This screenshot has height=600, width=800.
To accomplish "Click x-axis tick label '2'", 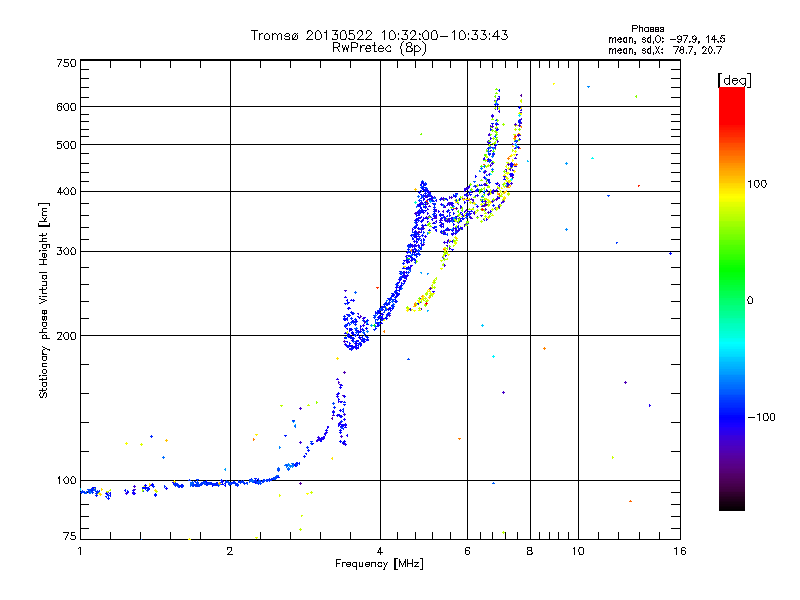I will (230, 551).
